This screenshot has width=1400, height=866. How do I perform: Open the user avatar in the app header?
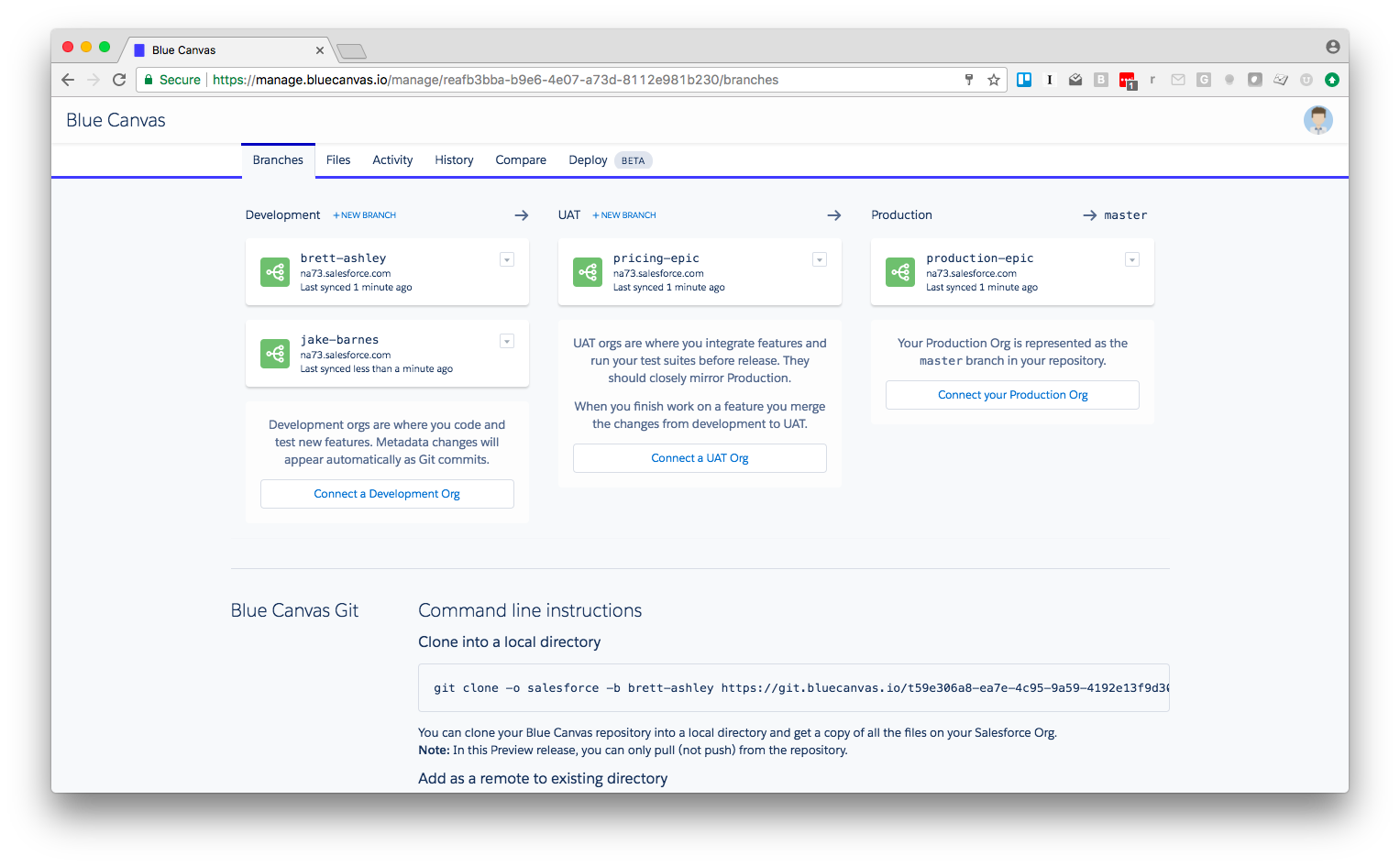coord(1318,120)
